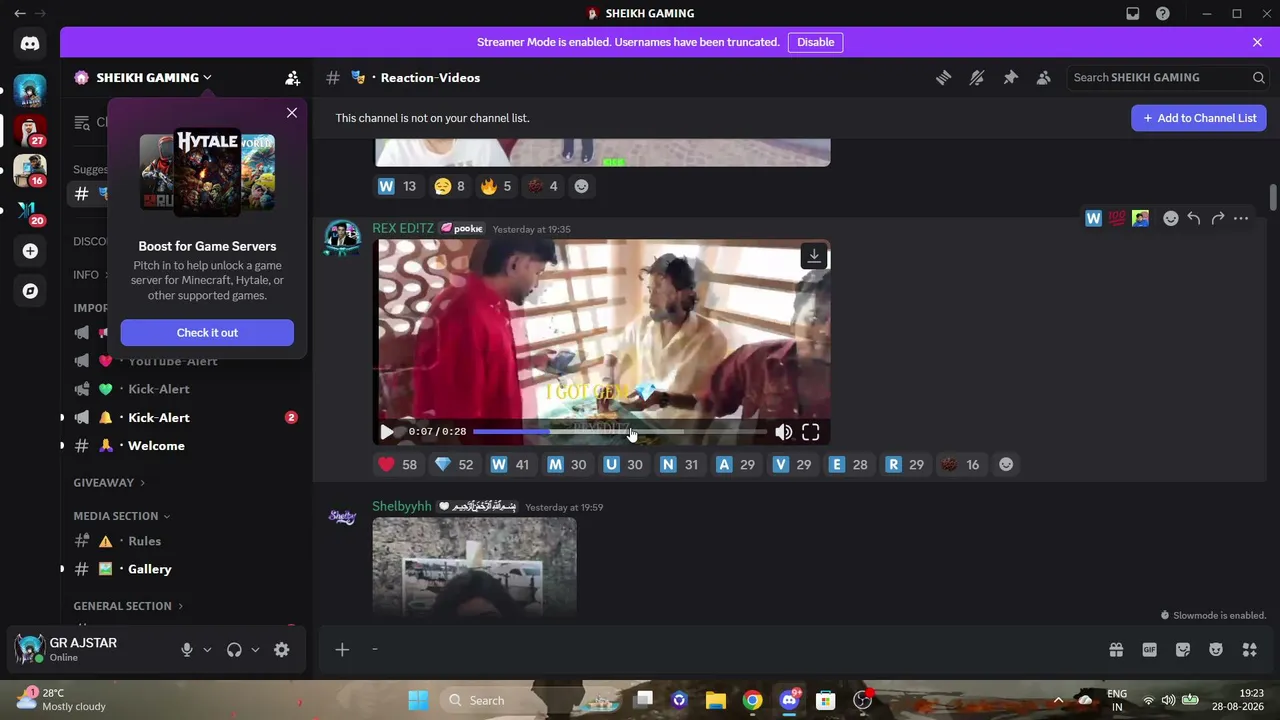Open the Discover servers compass icon
This screenshot has width=1280, height=720.
tap(30, 291)
